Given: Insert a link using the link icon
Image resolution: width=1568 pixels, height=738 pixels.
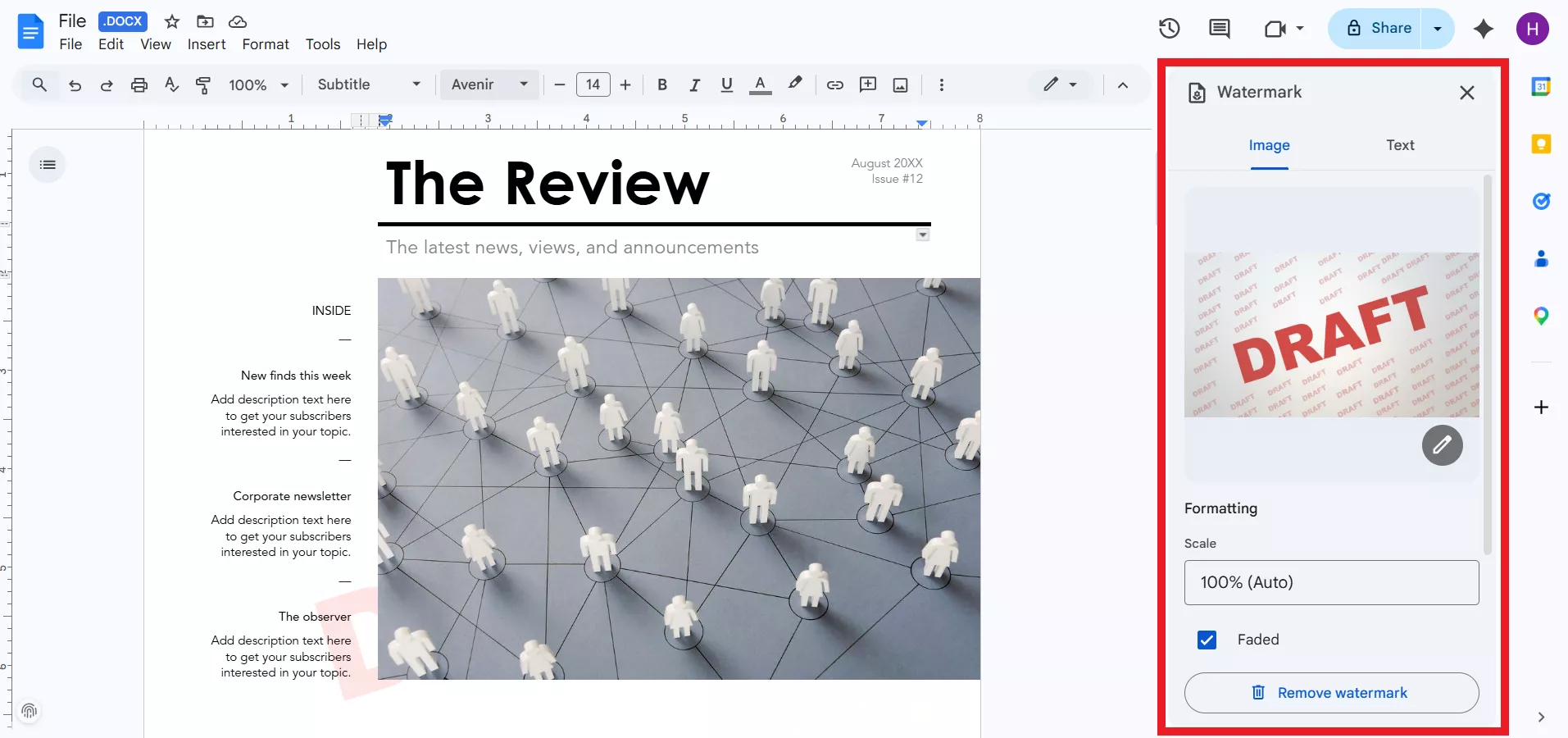Looking at the screenshot, I should click(834, 84).
